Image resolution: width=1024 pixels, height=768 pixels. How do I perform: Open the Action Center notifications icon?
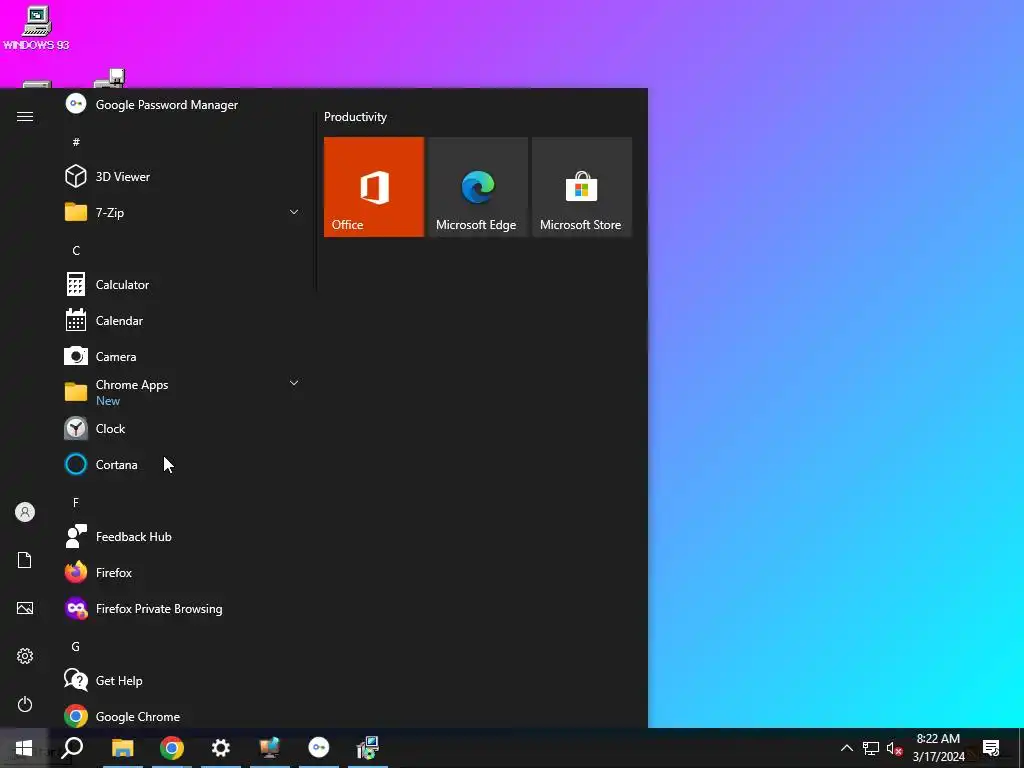pos(991,748)
